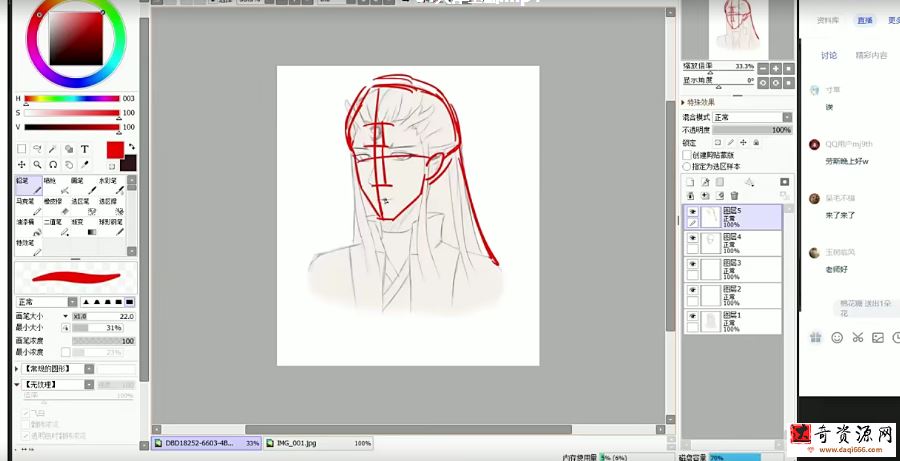Select the magnifier zoom tool
900x461 pixels.
37,165
